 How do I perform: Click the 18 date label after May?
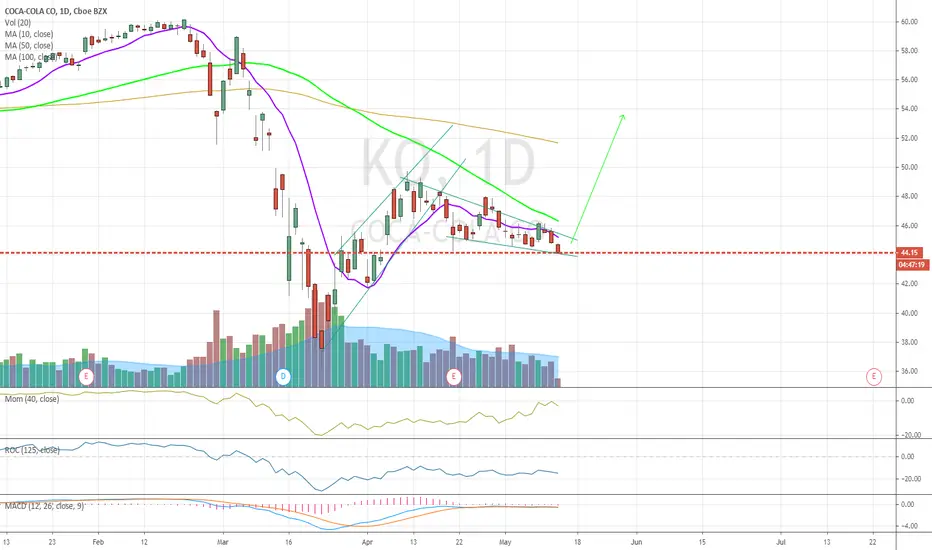point(577,542)
